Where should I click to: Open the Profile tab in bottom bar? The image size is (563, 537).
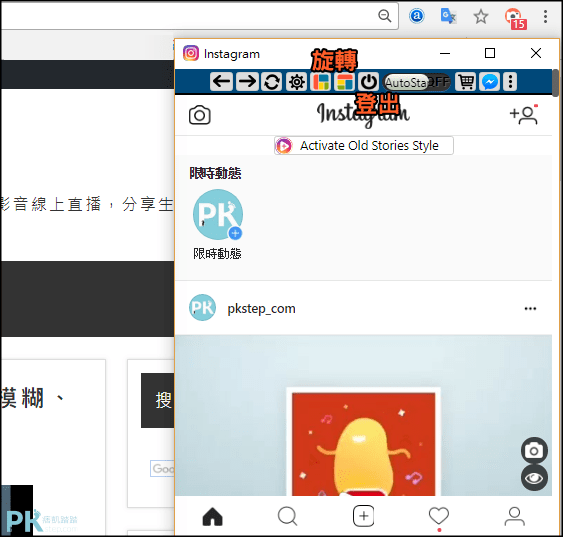tap(515, 517)
